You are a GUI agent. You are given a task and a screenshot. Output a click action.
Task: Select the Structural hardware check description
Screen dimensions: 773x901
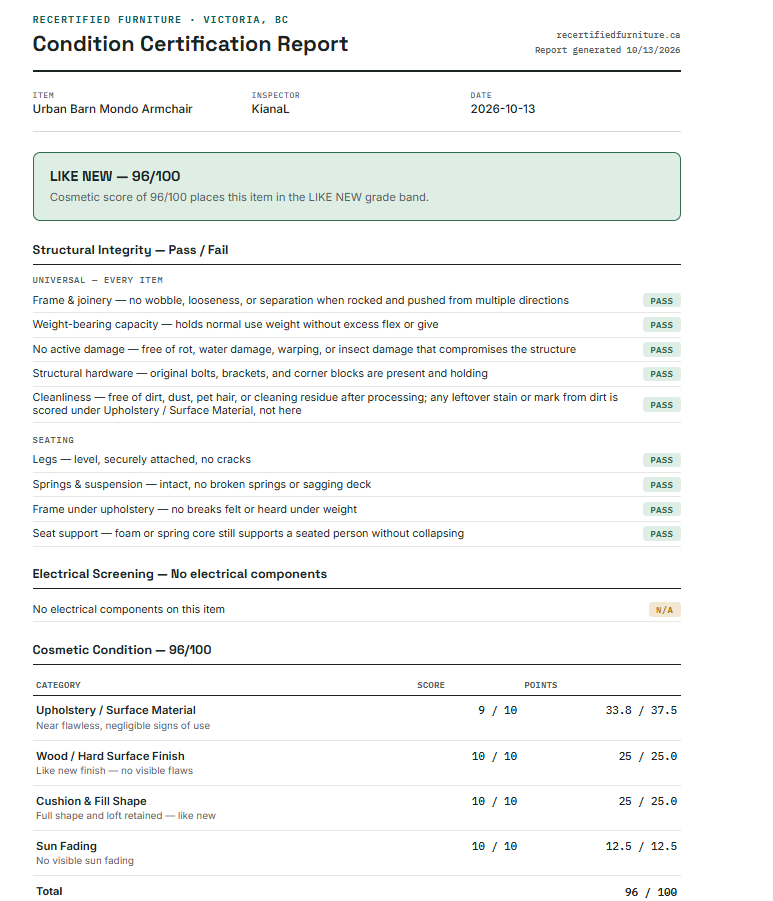[x=260, y=373]
